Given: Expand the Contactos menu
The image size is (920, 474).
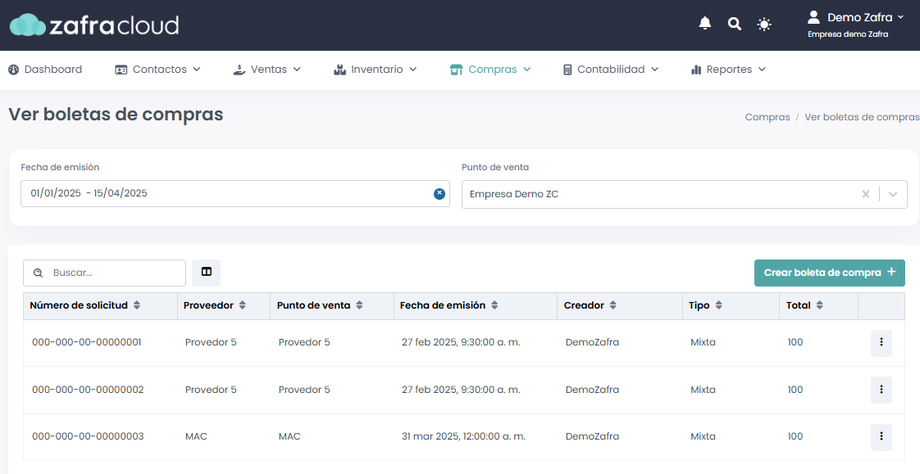Looking at the screenshot, I should (x=158, y=69).
